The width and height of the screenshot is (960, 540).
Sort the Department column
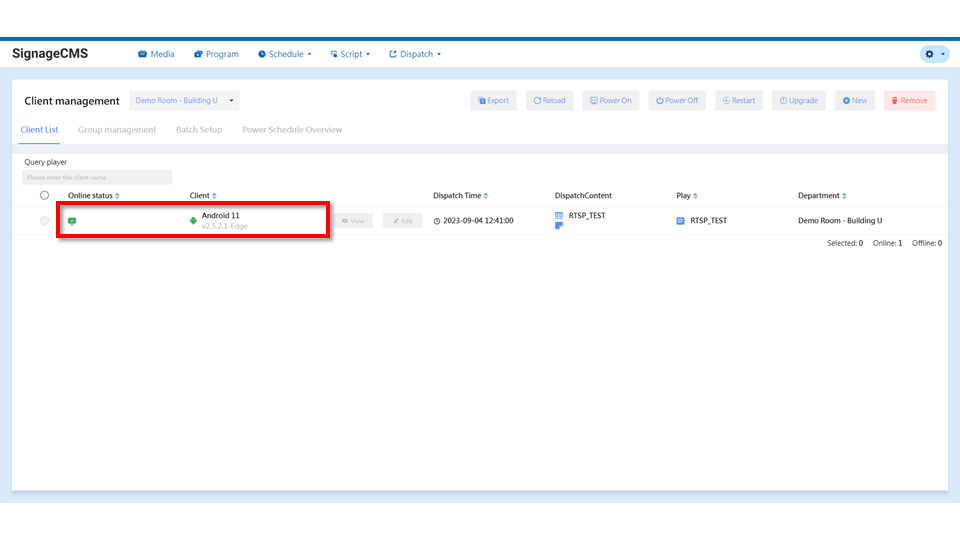coord(844,196)
